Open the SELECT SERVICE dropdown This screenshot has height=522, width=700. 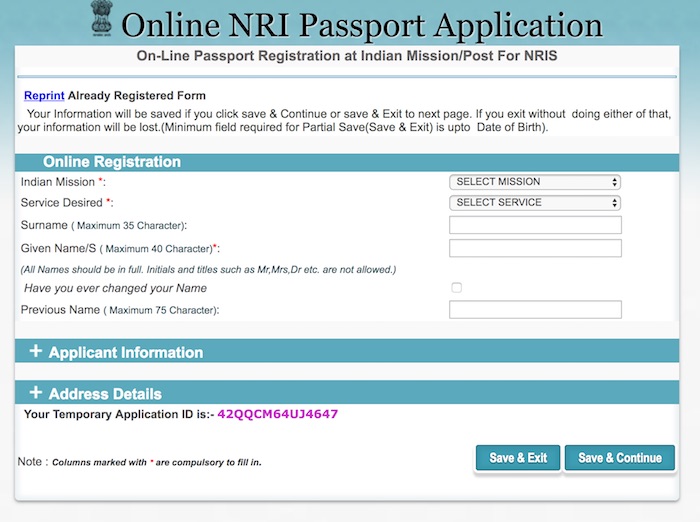(x=535, y=203)
